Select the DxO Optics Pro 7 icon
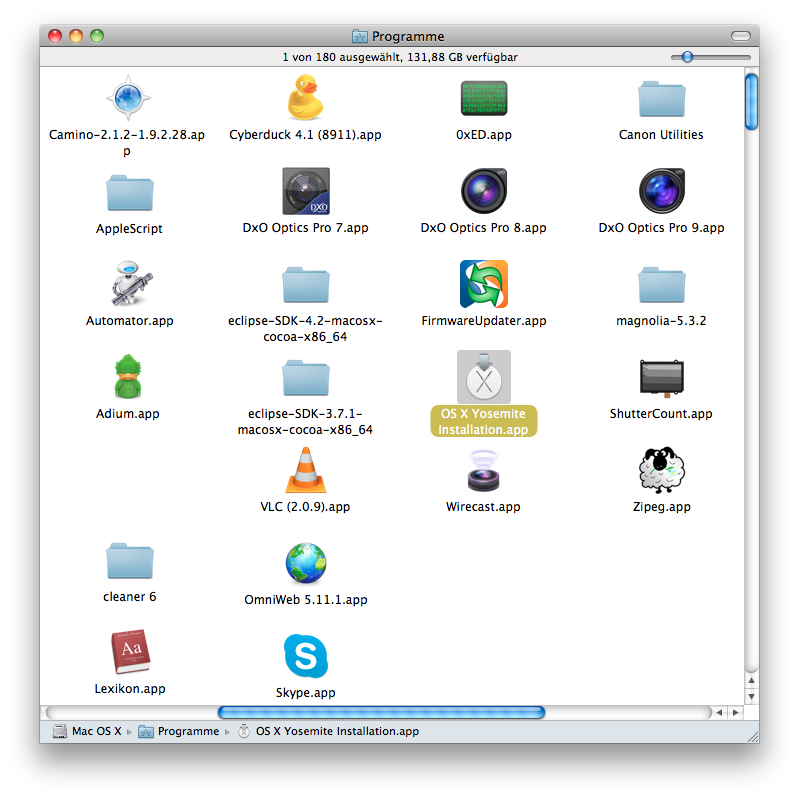 pyautogui.click(x=306, y=191)
